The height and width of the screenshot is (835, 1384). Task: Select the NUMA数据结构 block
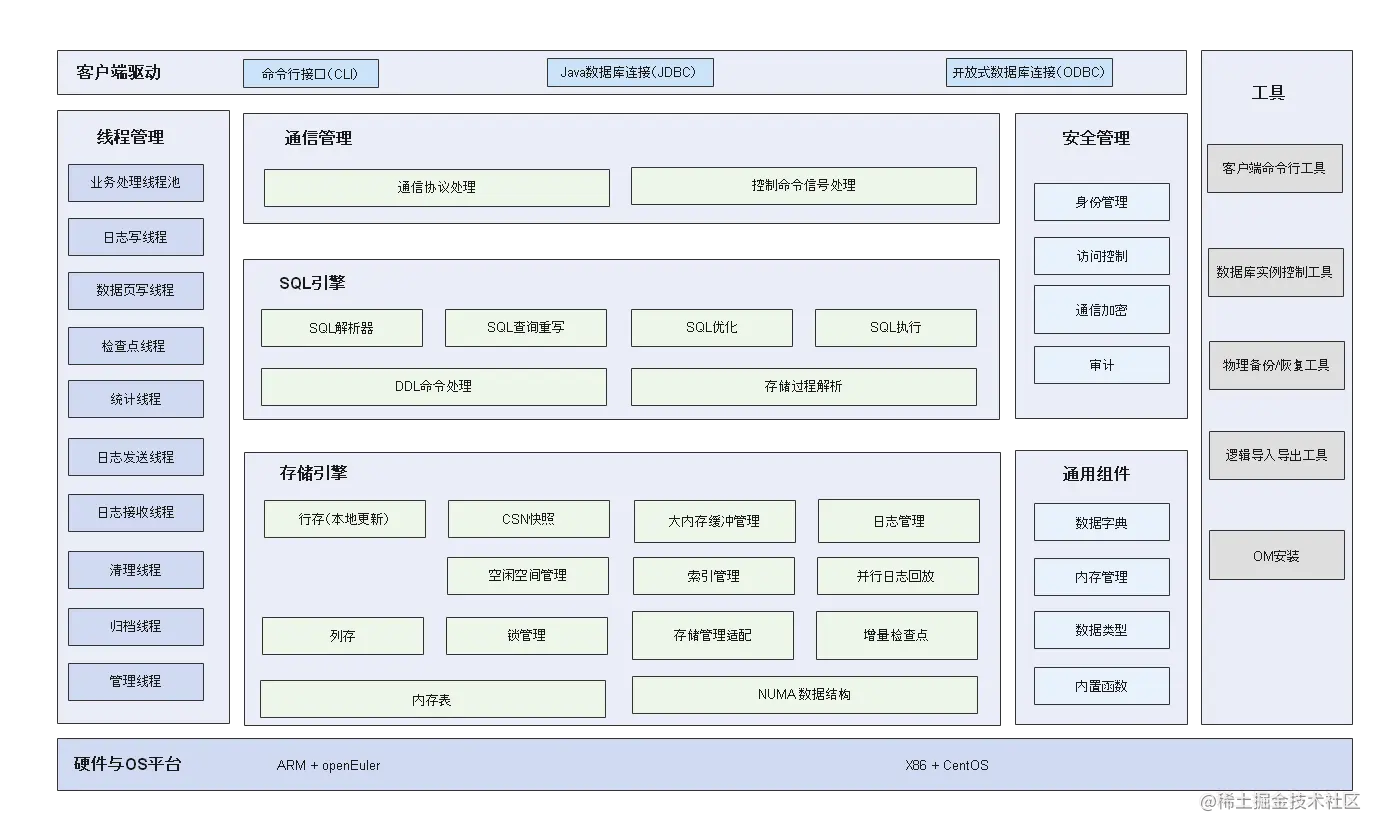tap(804, 694)
